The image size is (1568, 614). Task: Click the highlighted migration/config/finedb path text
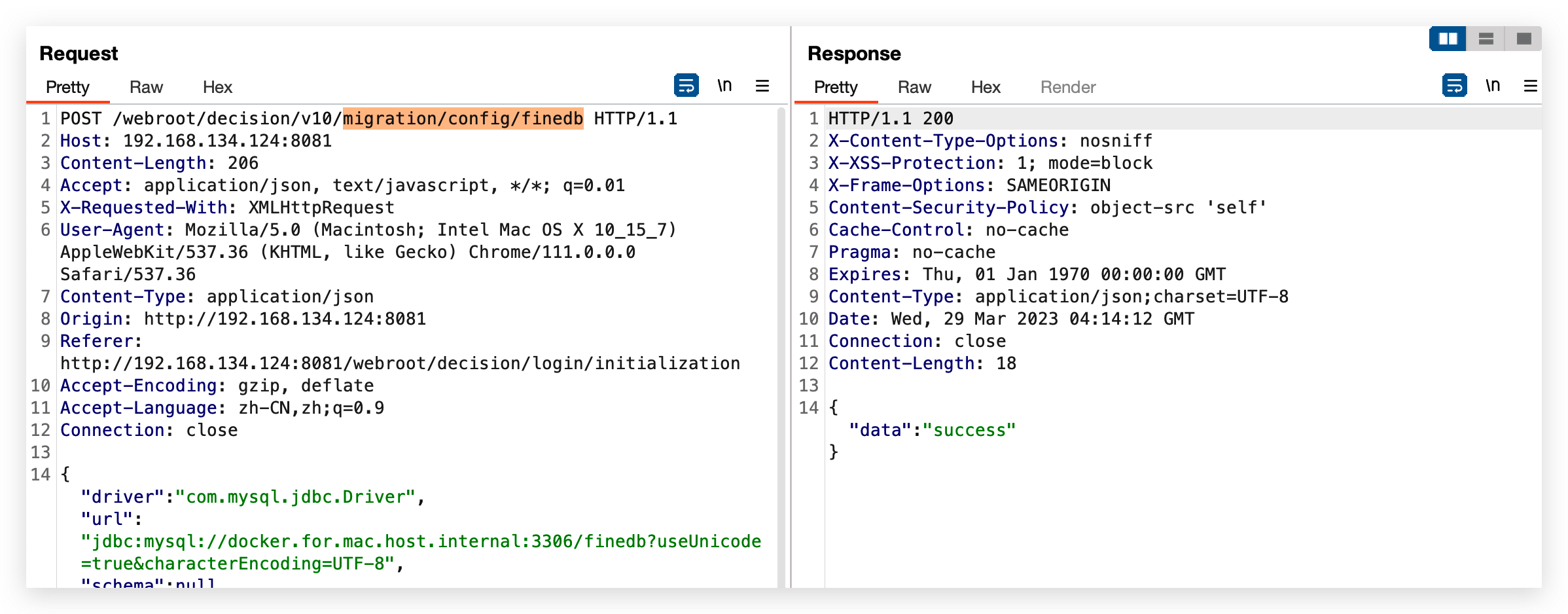463,118
